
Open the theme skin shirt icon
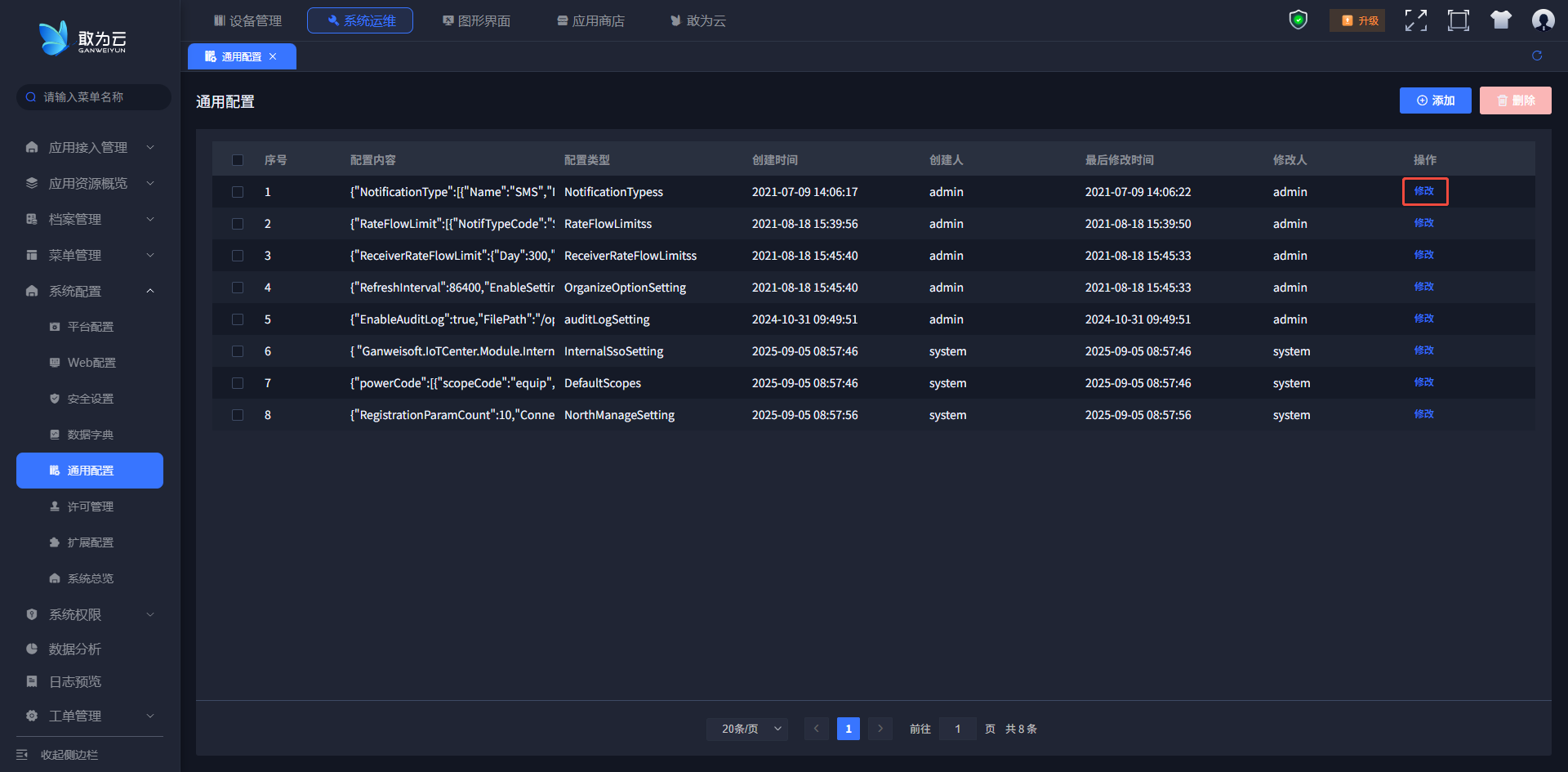click(x=1500, y=20)
